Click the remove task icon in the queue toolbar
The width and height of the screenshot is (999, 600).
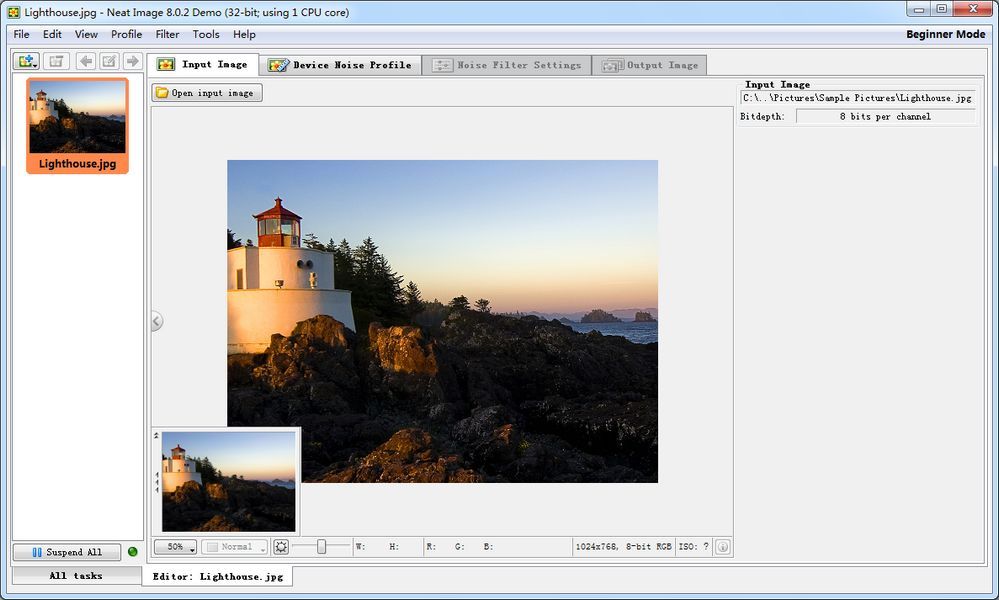[57, 61]
